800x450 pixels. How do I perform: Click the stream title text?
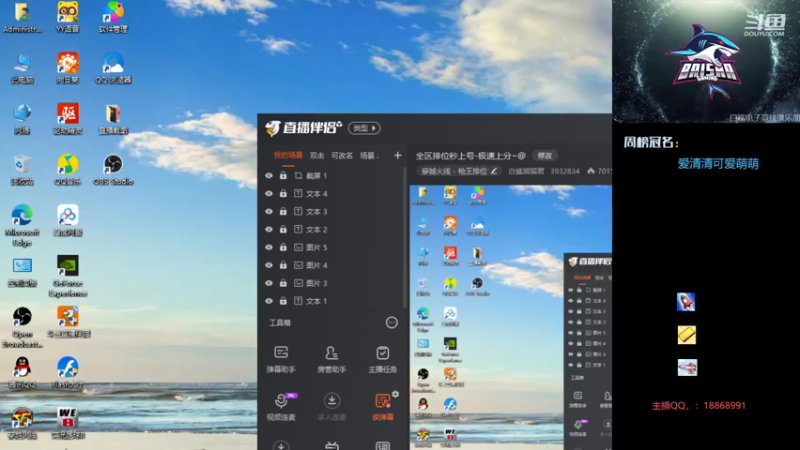(x=470, y=156)
